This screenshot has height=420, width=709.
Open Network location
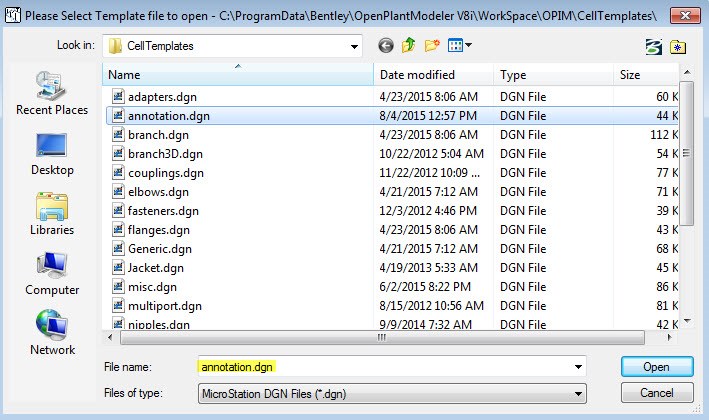click(x=52, y=333)
